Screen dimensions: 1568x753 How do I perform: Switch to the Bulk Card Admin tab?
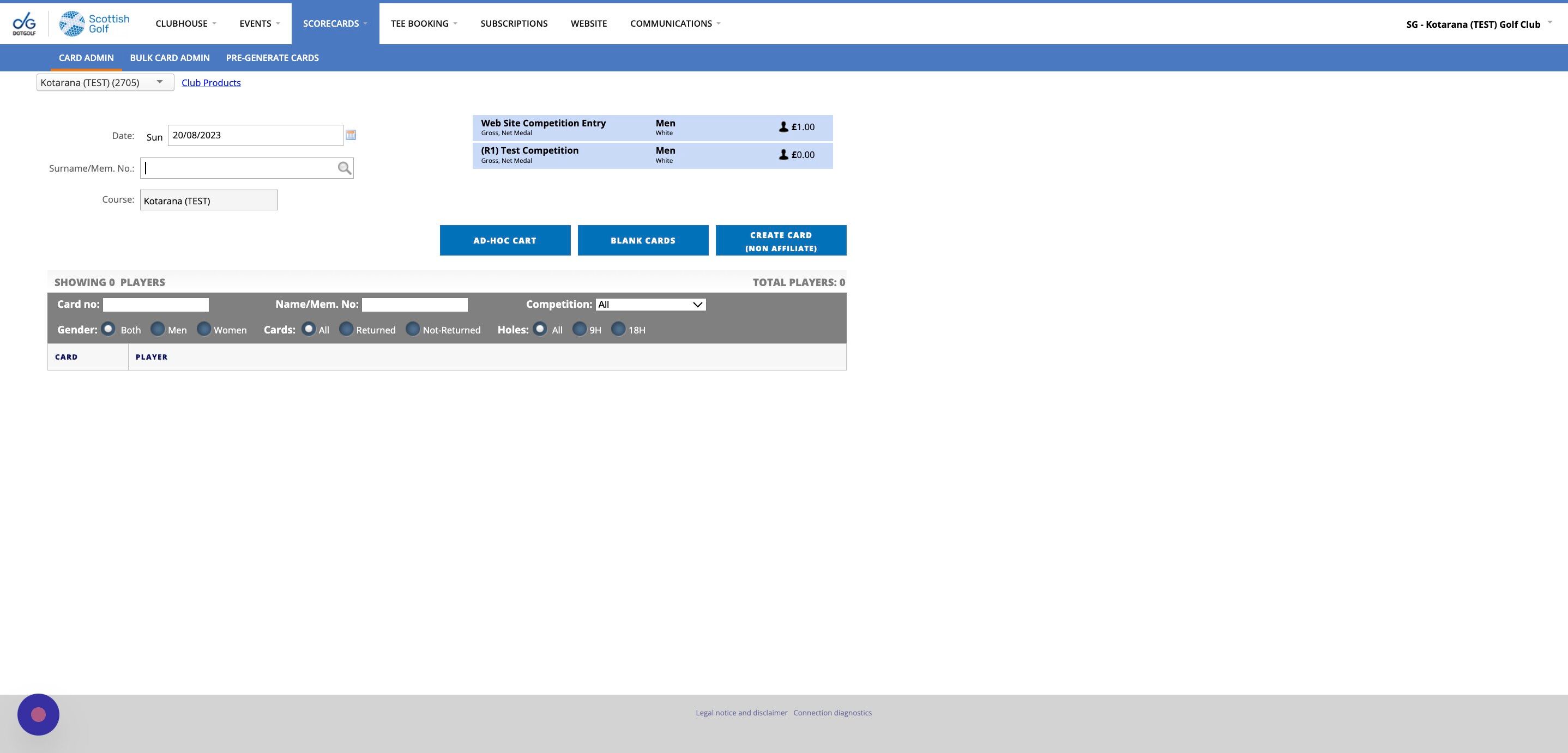170,58
